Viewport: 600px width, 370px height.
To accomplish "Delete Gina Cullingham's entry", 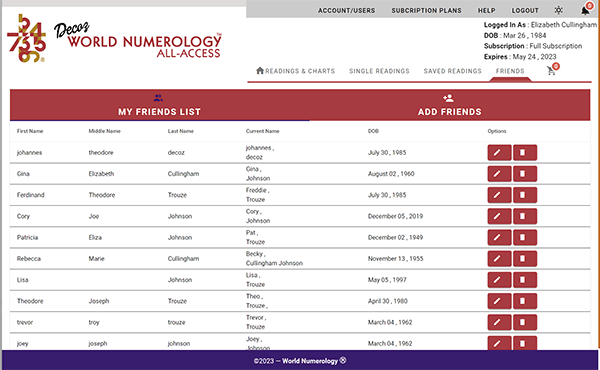I will click(525, 174).
